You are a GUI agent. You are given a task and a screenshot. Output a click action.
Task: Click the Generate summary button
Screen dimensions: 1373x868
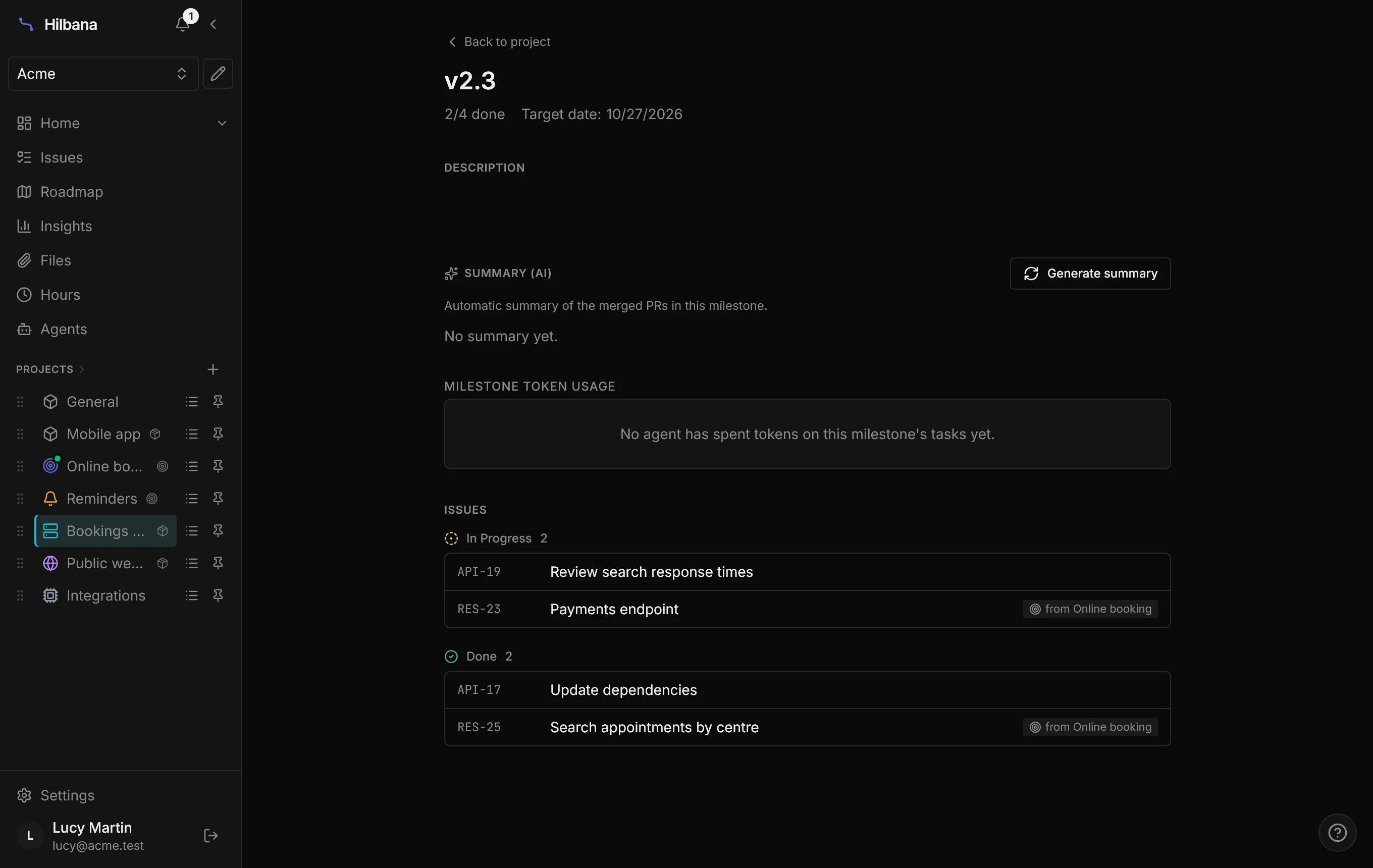(1090, 274)
